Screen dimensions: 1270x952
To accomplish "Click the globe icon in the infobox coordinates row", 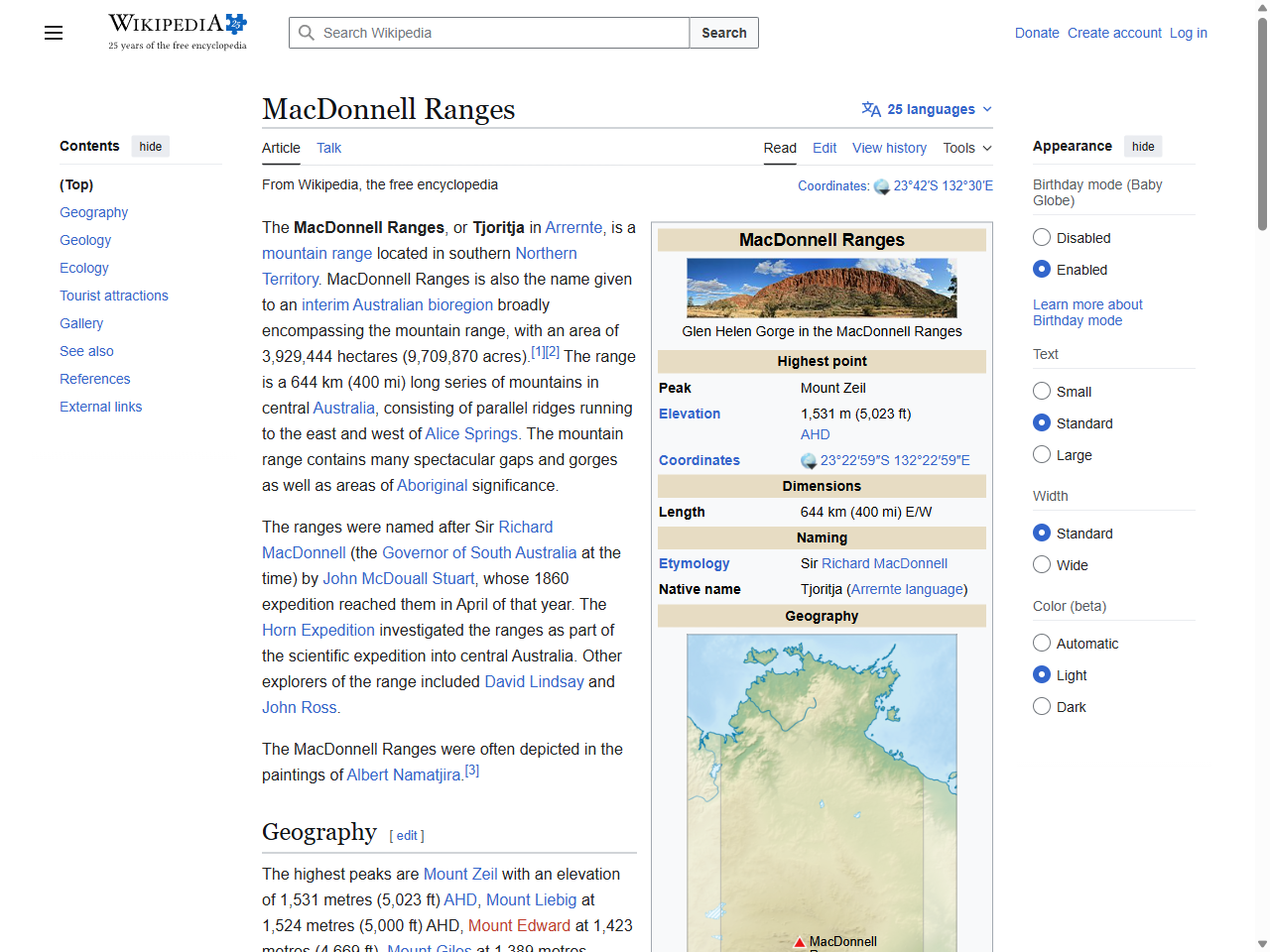I will (x=808, y=460).
